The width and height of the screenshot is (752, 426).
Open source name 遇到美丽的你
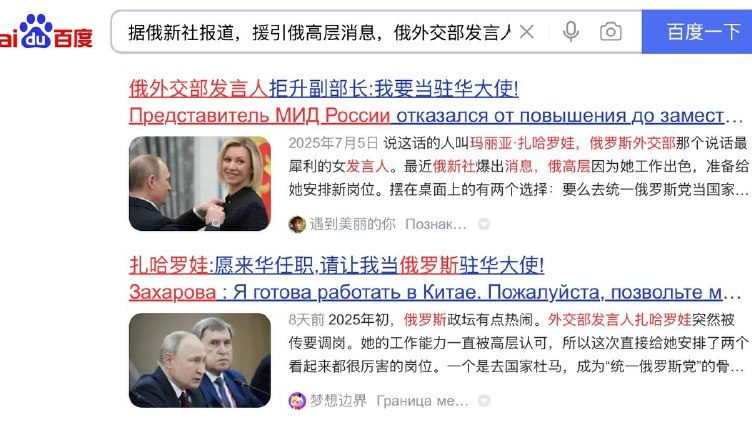[x=352, y=224]
